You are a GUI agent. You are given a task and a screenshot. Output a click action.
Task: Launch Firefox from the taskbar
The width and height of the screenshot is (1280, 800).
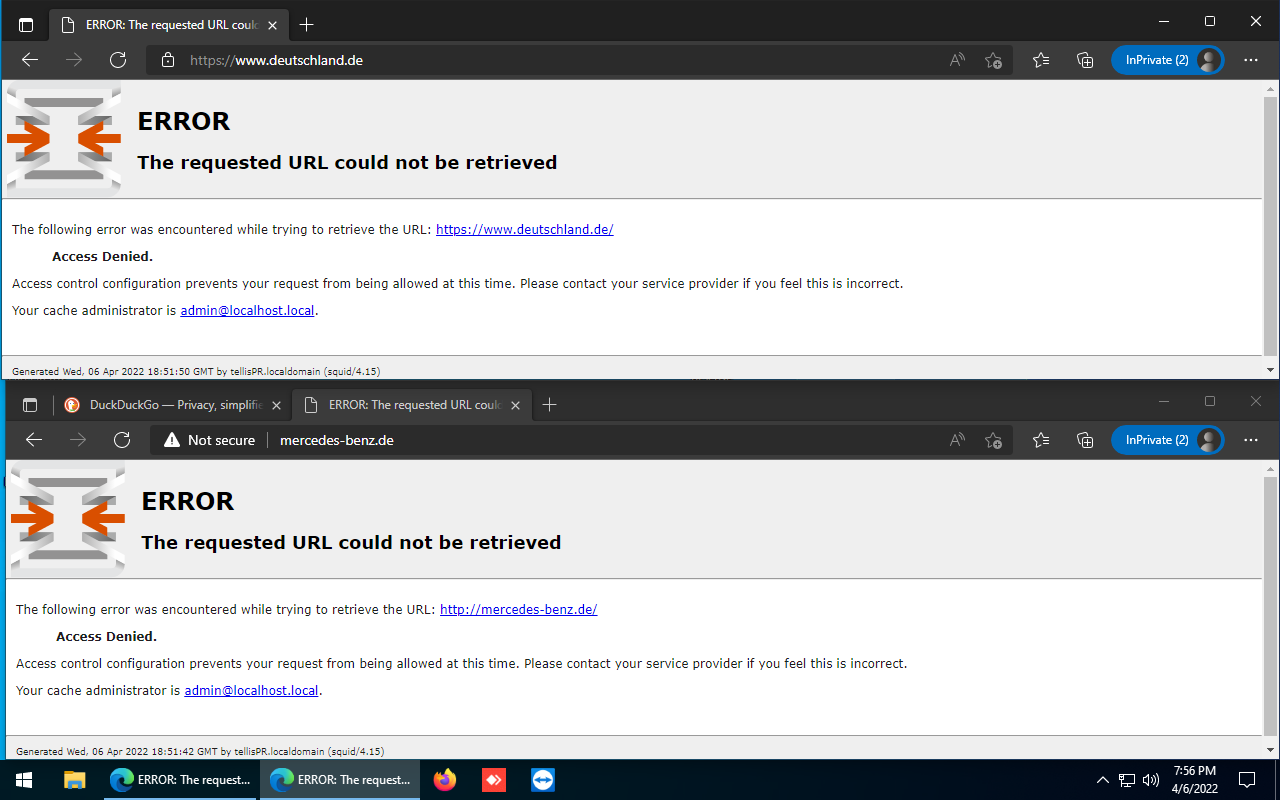click(x=444, y=779)
